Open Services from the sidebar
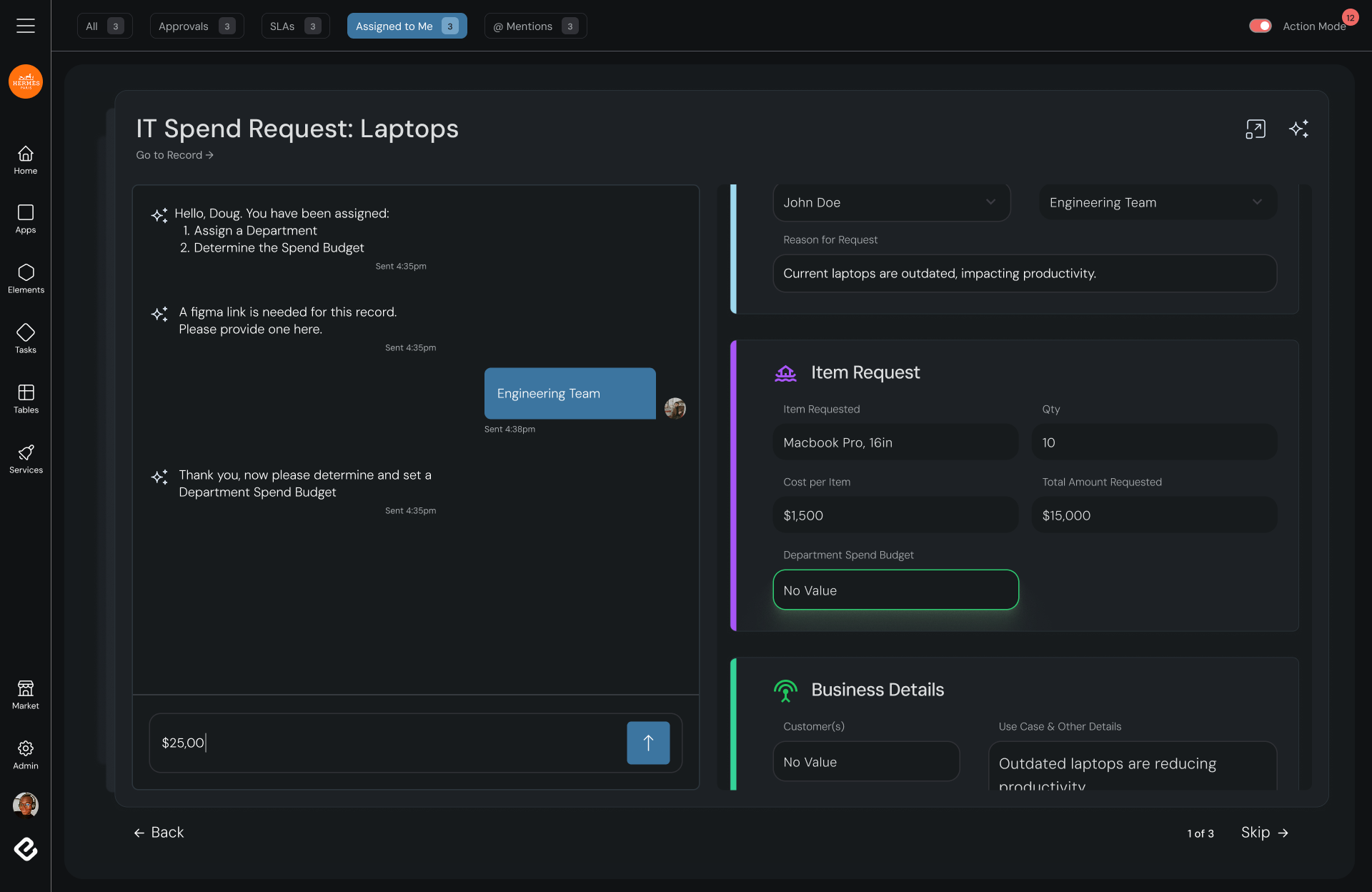The width and height of the screenshot is (1372, 892). coord(26,459)
